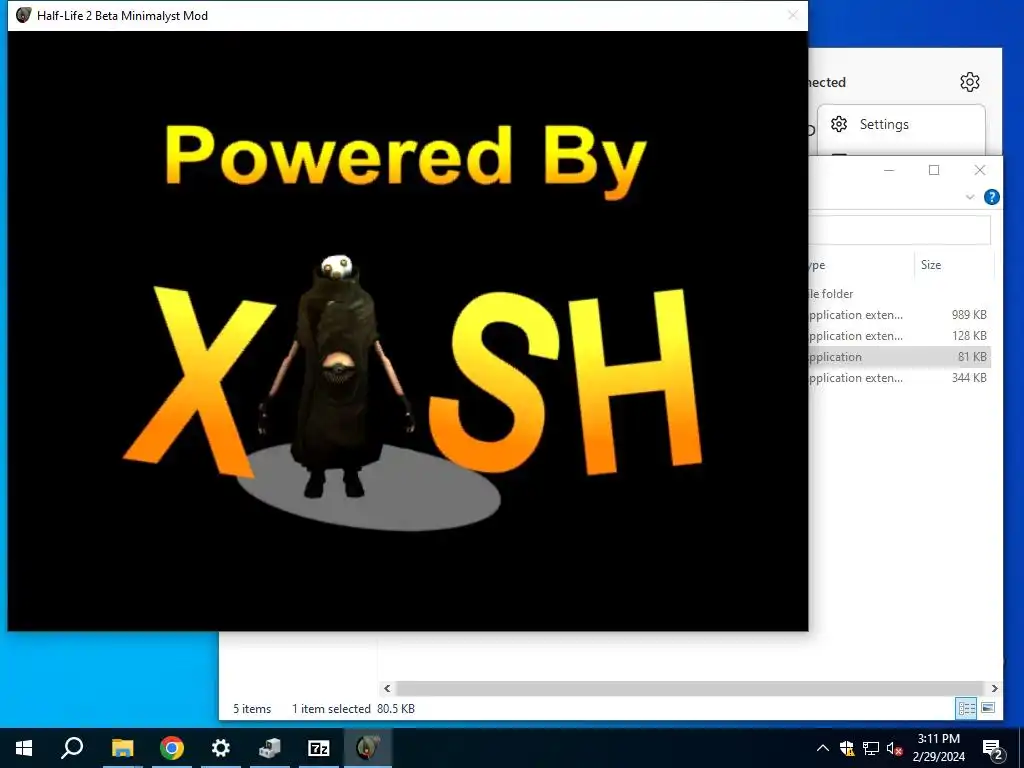Viewport: 1024px width, 768px height.
Task: Close the File Explorer window
Action: click(x=980, y=170)
